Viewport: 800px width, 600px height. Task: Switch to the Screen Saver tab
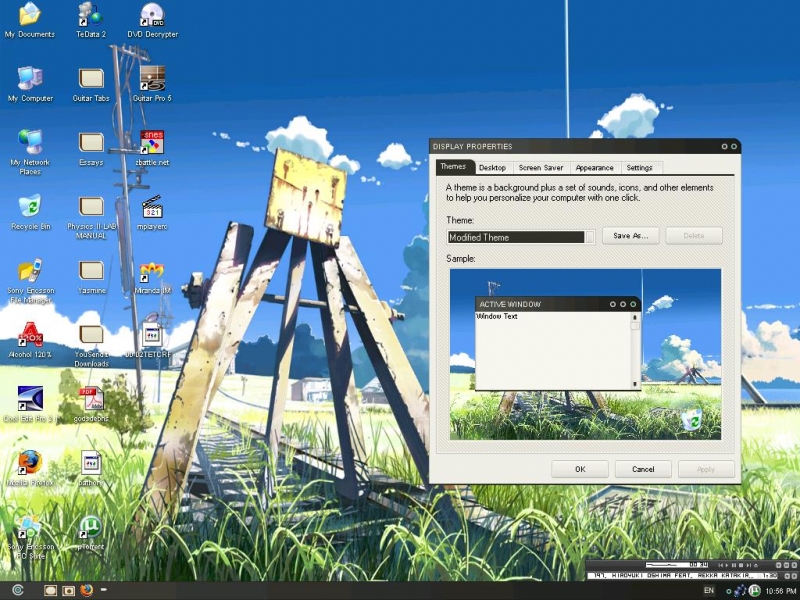click(541, 168)
